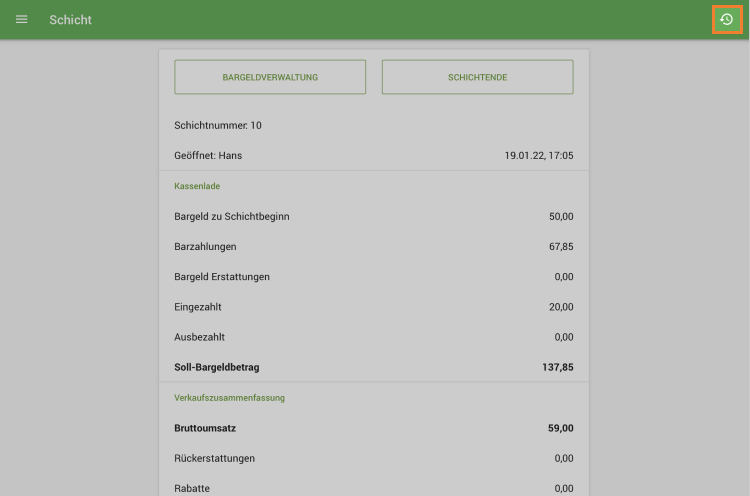Select the Soll-Bargeldbetrag label
The width and height of the screenshot is (750, 496).
pos(216,367)
